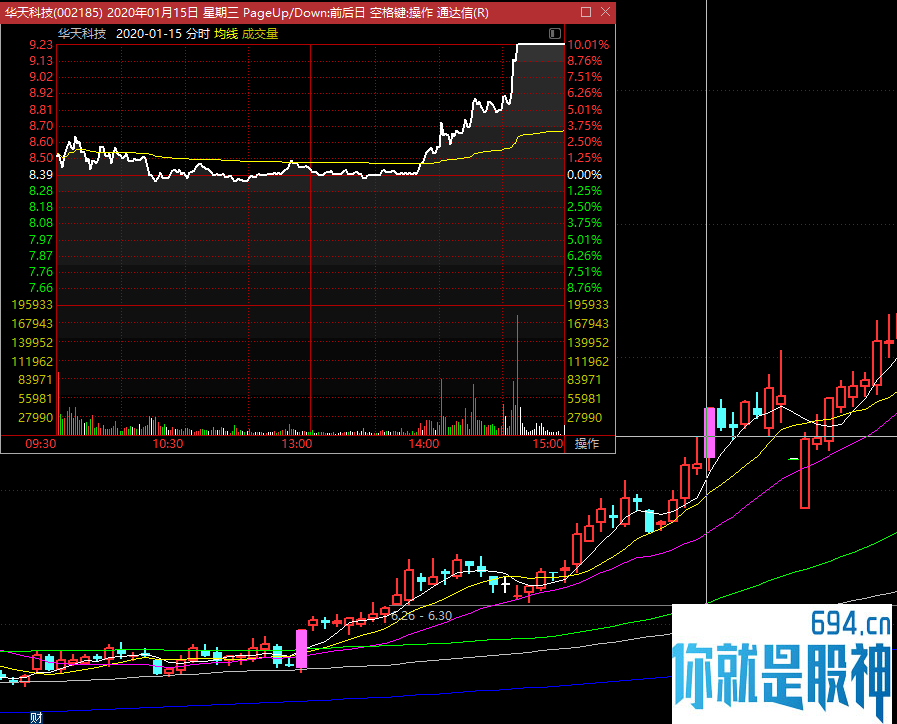
Task: Click the tallest red volume spike near close
Action: point(517,375)
